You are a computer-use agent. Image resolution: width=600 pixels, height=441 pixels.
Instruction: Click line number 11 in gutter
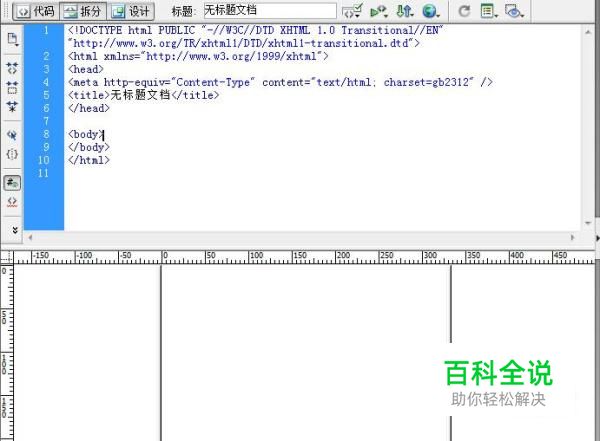pyautogui.click(x=44, y=173)
